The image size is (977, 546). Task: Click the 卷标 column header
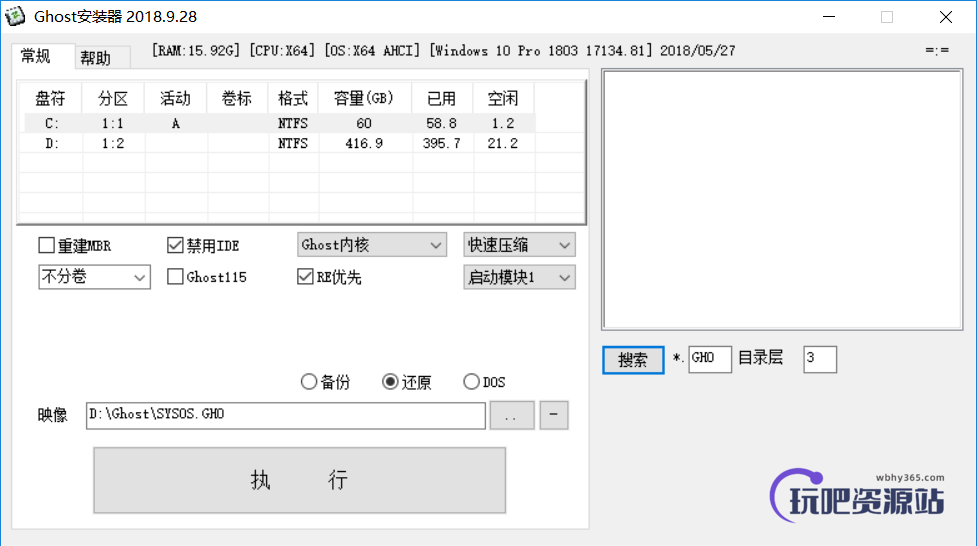coord(237,98)
